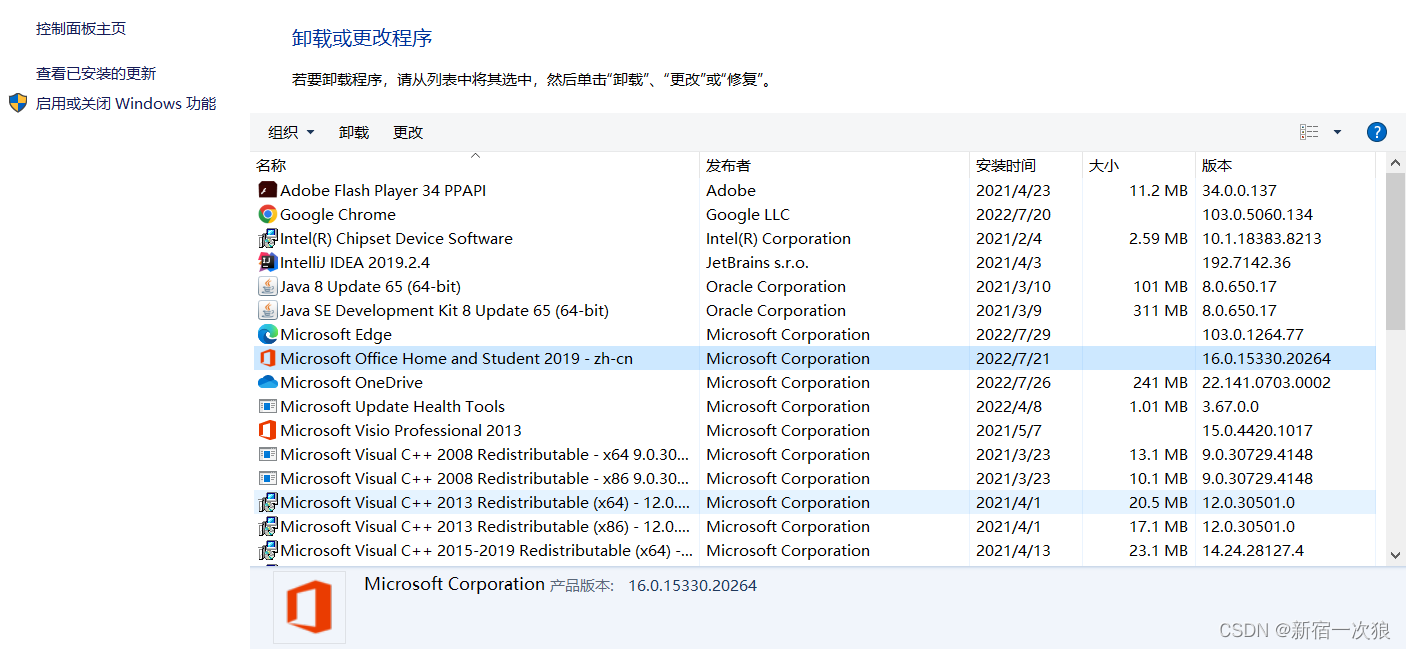
Task: Click the Visual C++ 2015-2019 (x64) icon
Action: click(x=267, y=550)
